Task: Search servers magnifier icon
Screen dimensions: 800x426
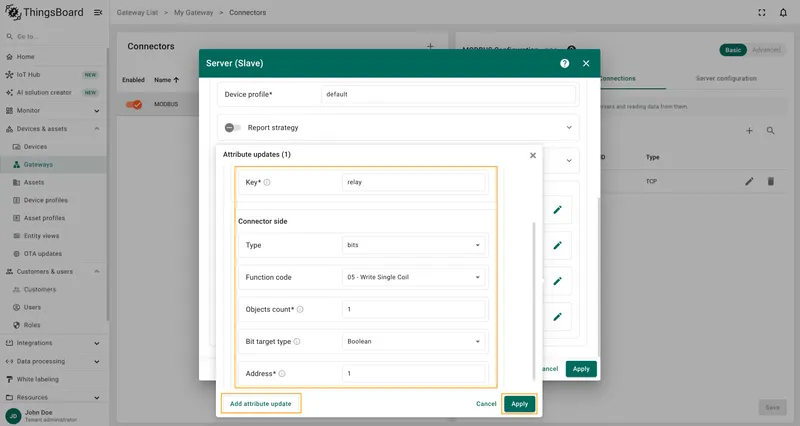Action: click(x=770, y=131)
